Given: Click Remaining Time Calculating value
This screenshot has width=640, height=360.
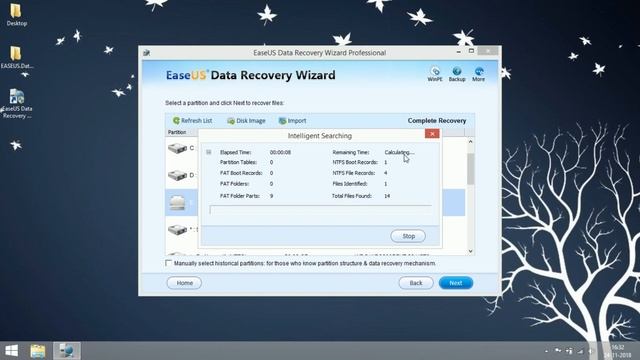Looking at the screenshot, I should (x=399, y=152).
